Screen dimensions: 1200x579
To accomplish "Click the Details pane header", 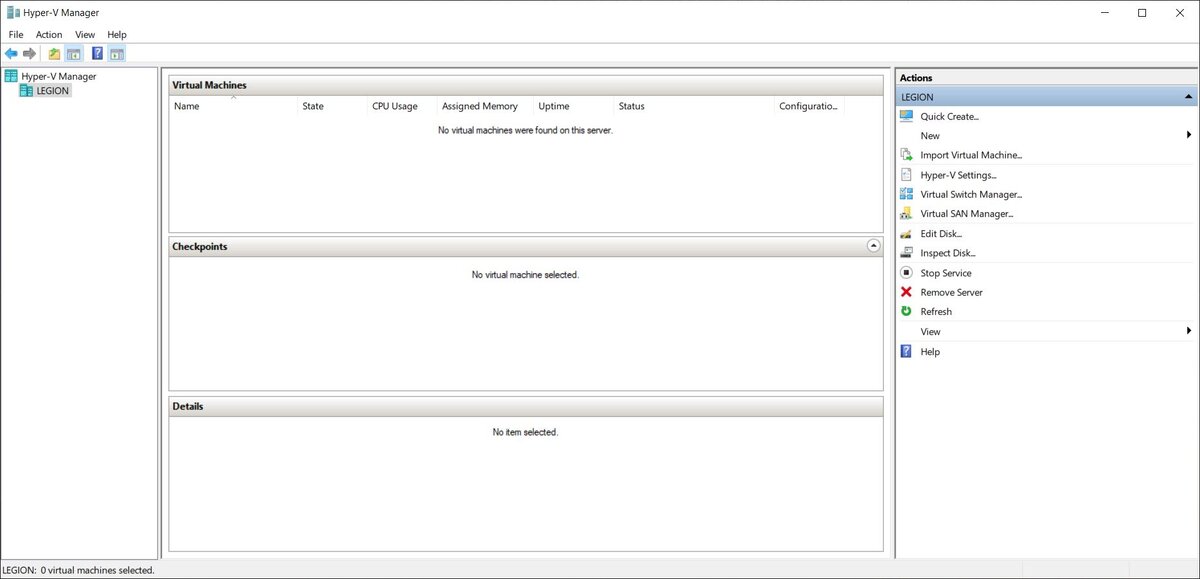I will point(526,406).
